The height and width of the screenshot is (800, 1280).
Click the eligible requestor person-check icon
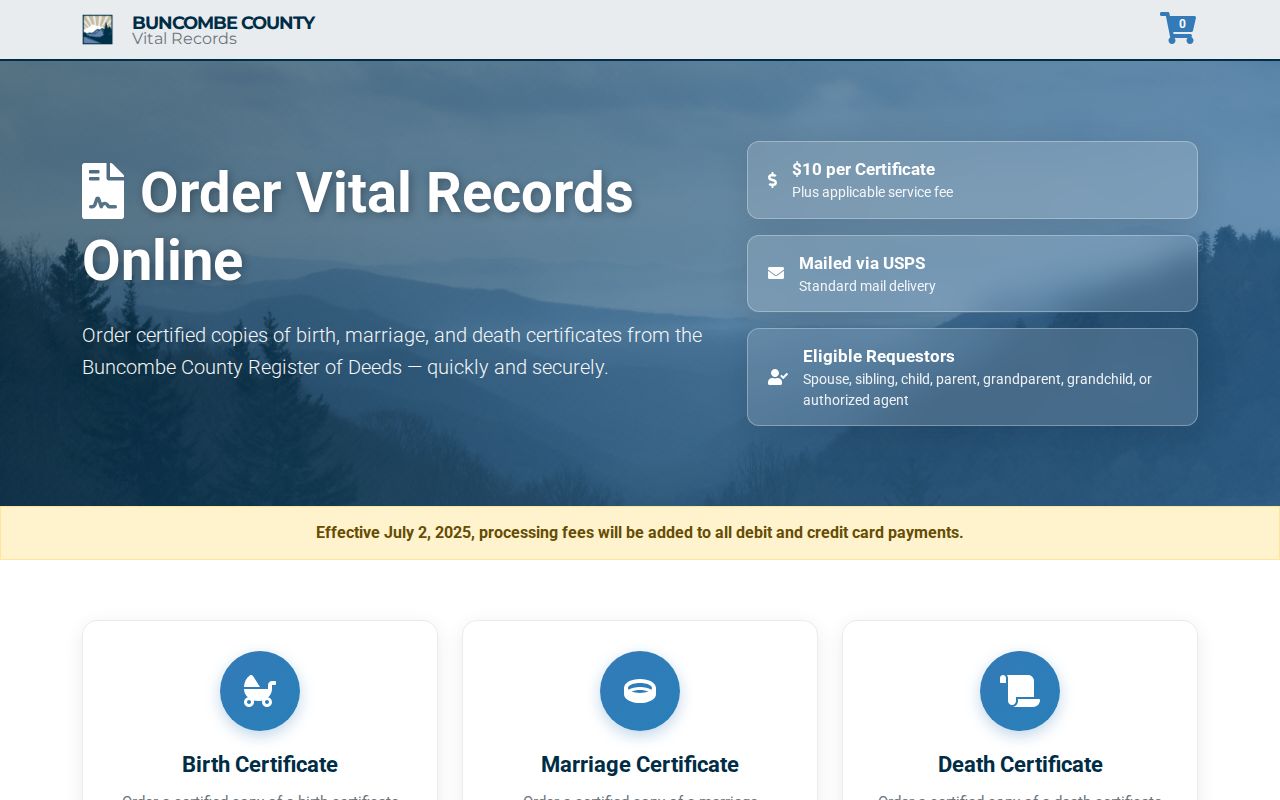pyautogui.click(x=778, y=377)
